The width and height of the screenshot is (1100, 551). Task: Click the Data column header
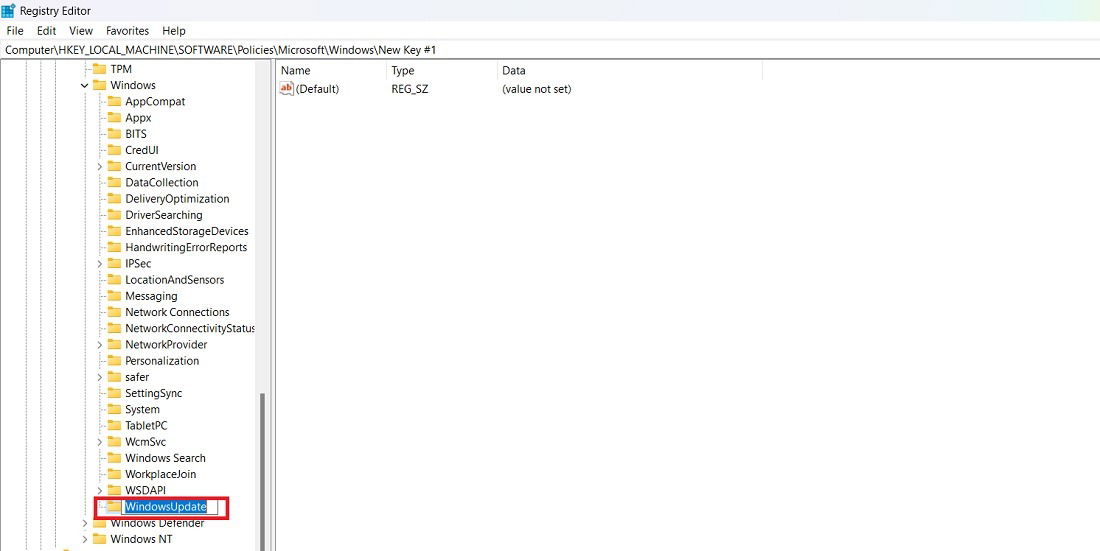click(x=629, y=70)
